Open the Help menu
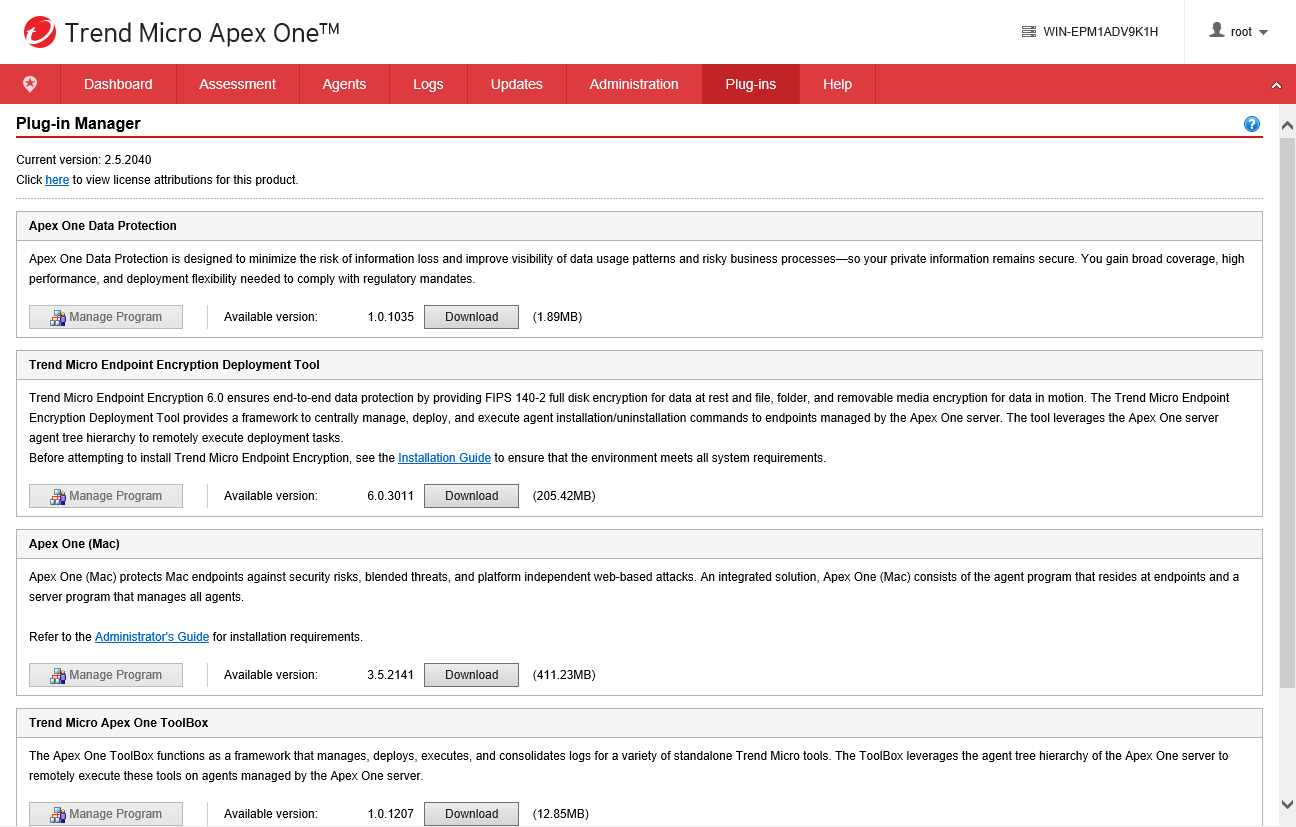 click(838, 84)
